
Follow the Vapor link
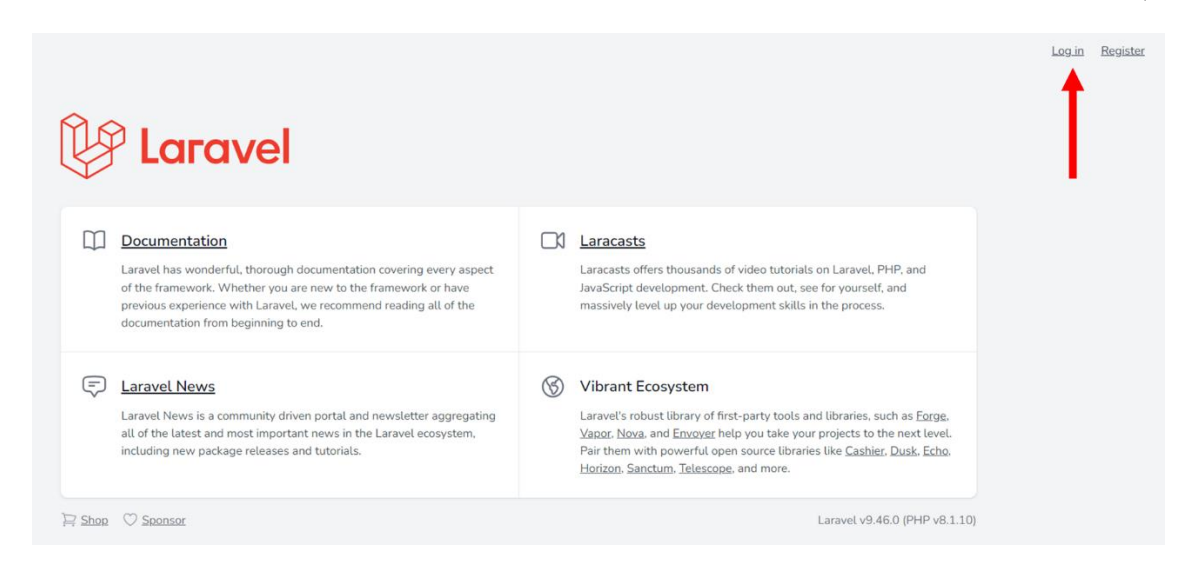[595, 434]
